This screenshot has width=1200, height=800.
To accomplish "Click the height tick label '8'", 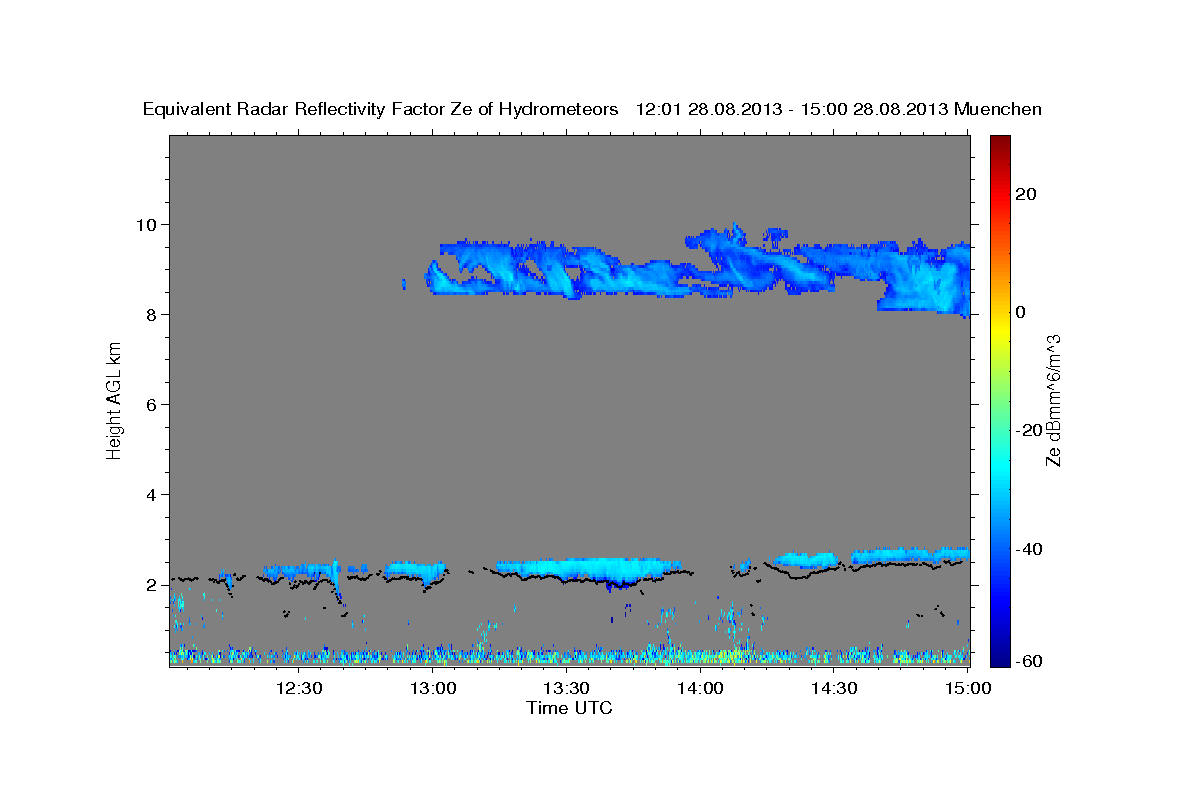I will (x=152, y=314).
